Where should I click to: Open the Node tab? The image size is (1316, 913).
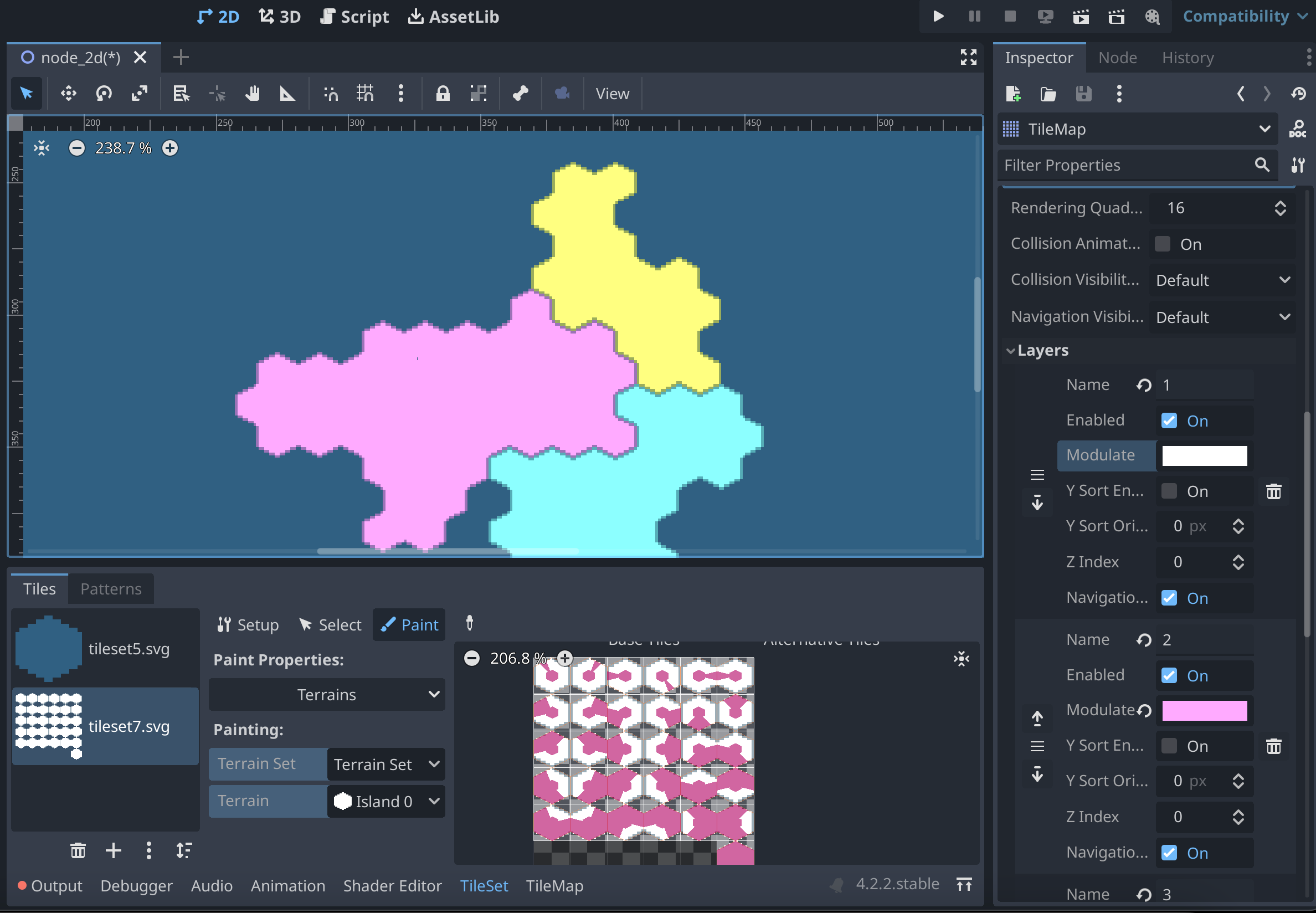point(1117,58)
